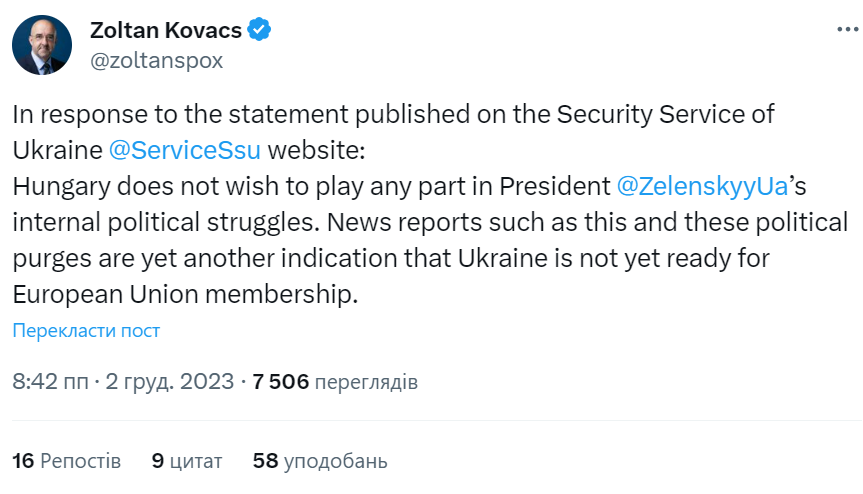863x494 pixels.
Task: Click Zoltan Kovacs's profile avatar photo
Action: (x=43, y=46)
